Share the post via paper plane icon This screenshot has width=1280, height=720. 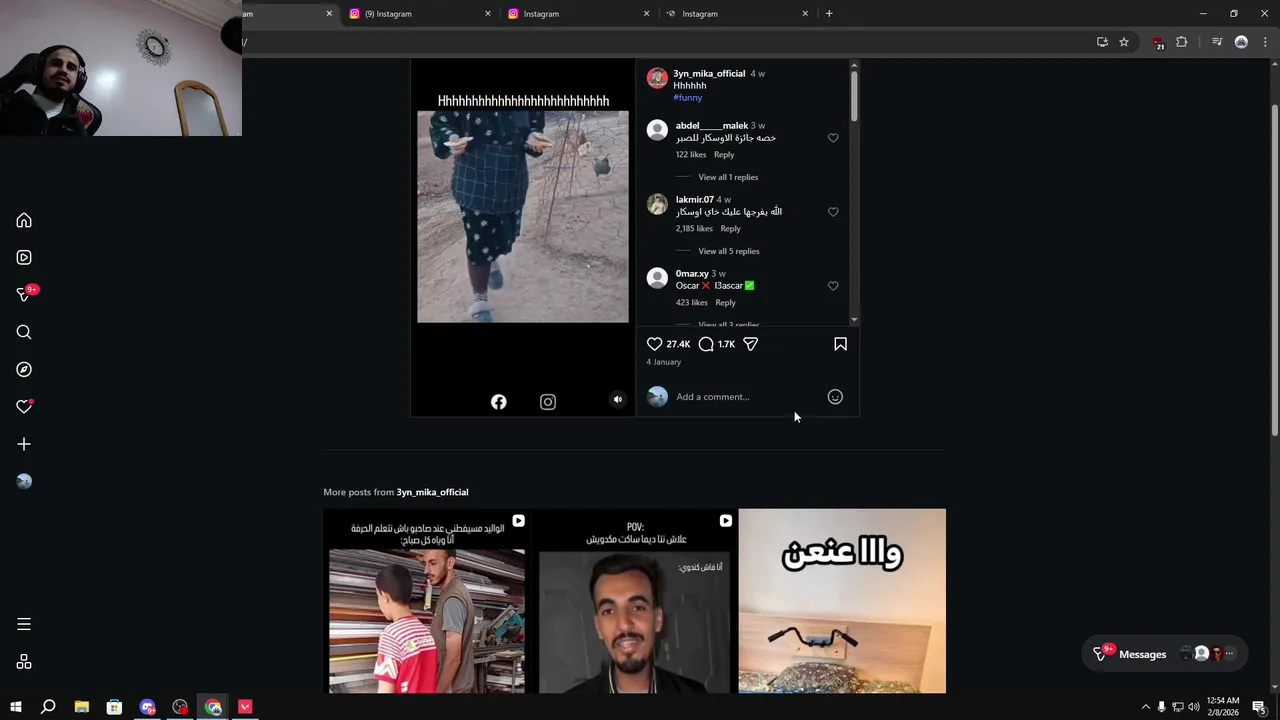(751, 344)
